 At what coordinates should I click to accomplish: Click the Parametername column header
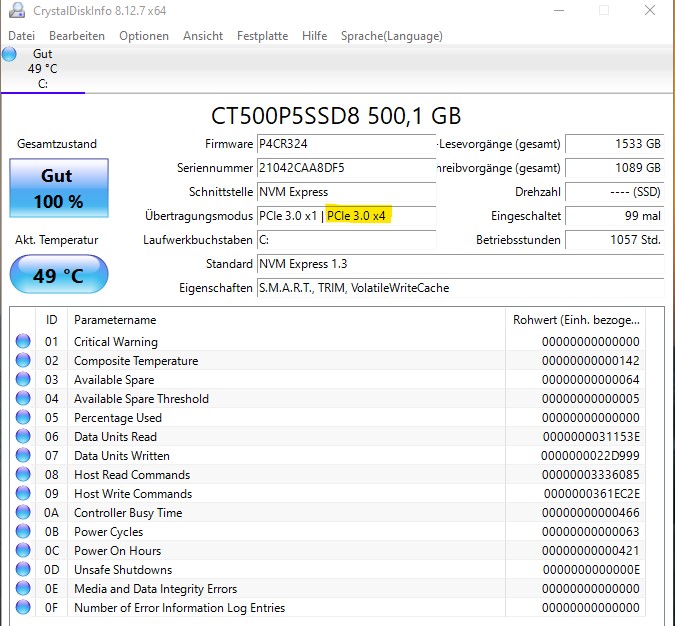[286, 320]
